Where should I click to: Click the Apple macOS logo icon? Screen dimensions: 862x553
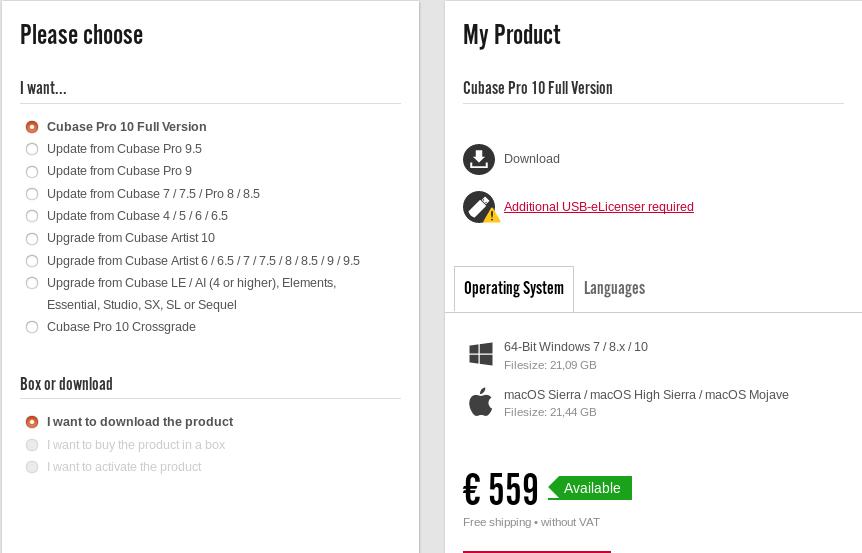[x=481, y=401]
